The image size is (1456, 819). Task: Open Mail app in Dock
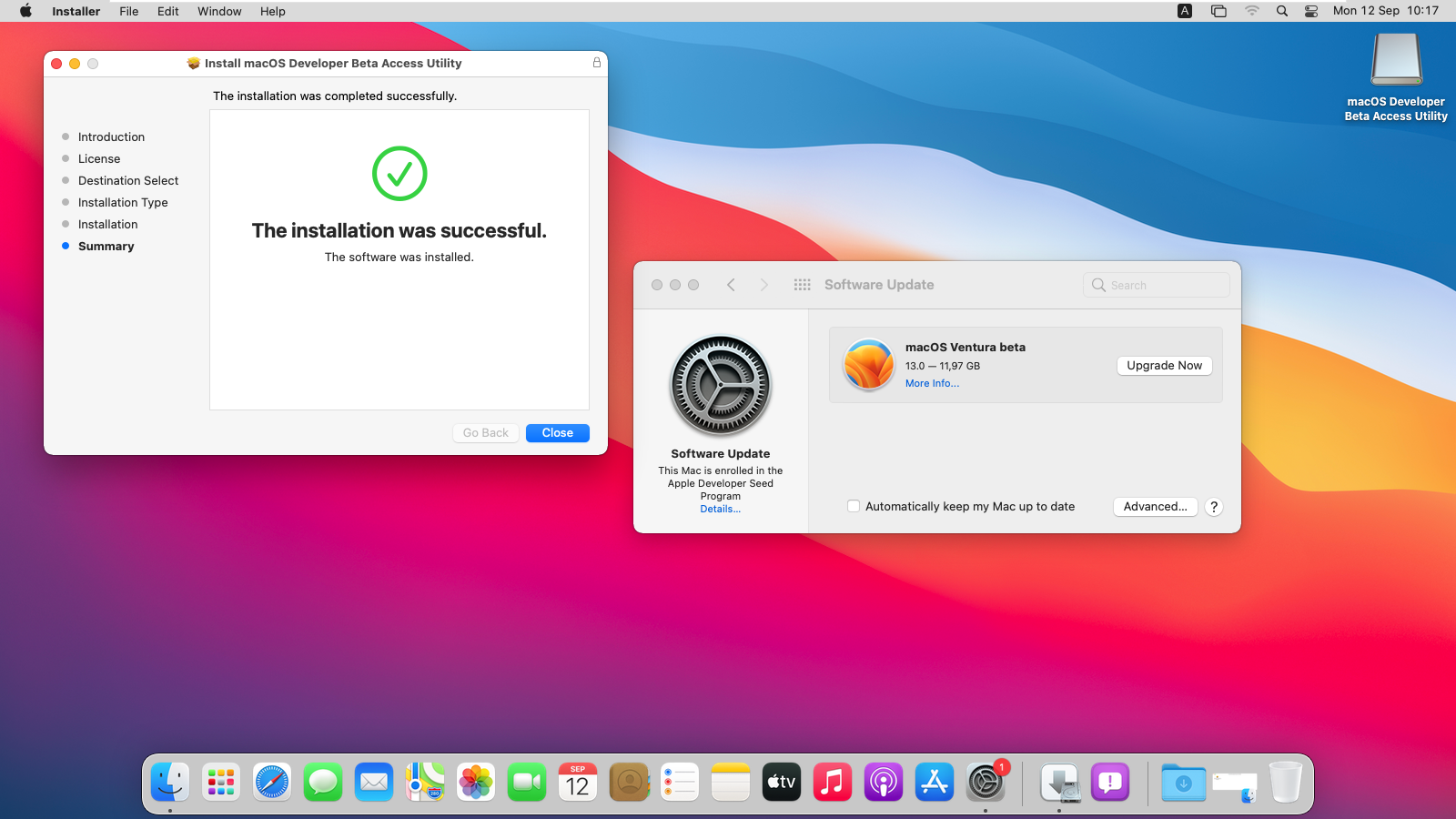374,782
